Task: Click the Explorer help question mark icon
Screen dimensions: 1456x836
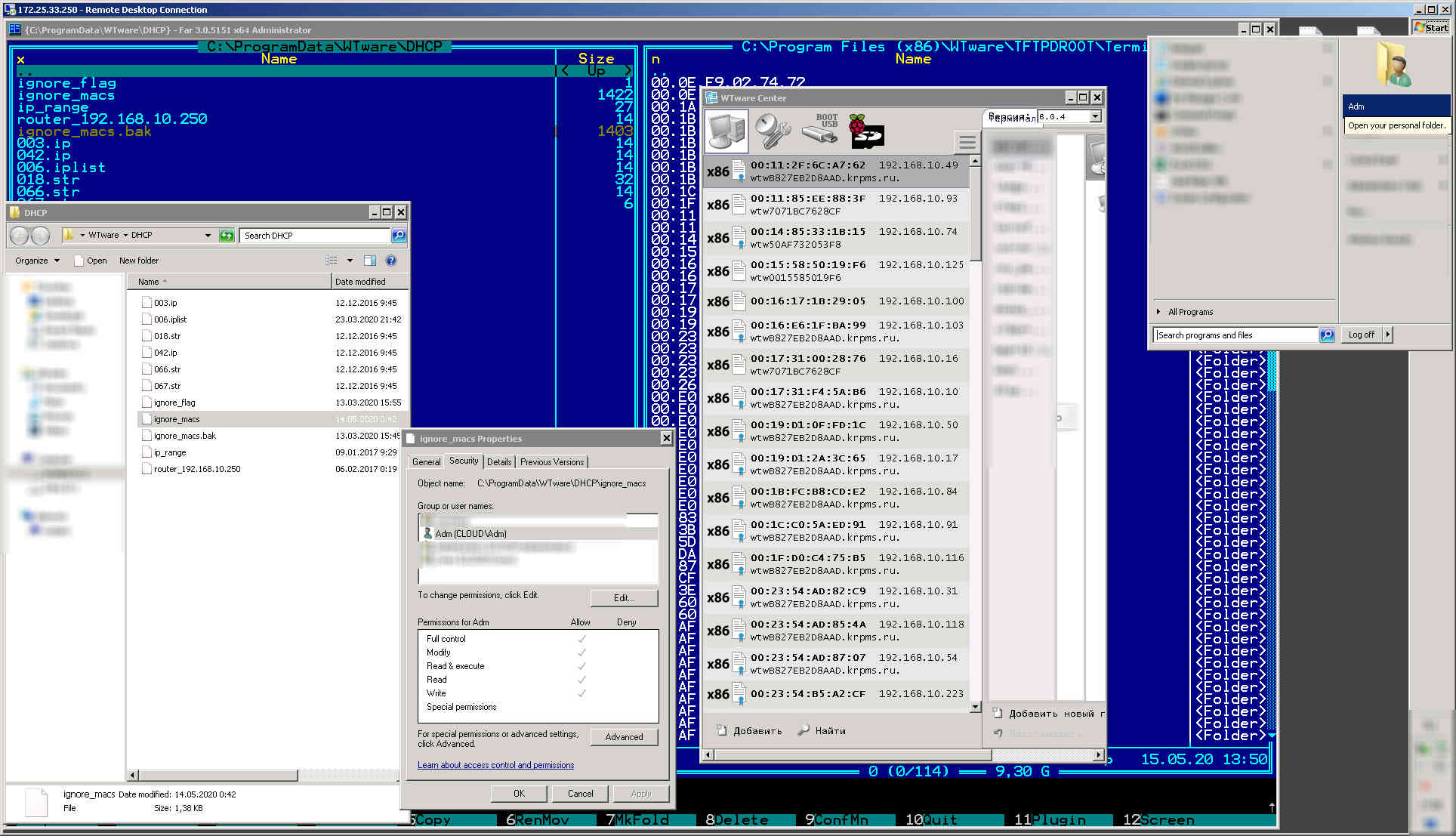Action: (390, 261)
